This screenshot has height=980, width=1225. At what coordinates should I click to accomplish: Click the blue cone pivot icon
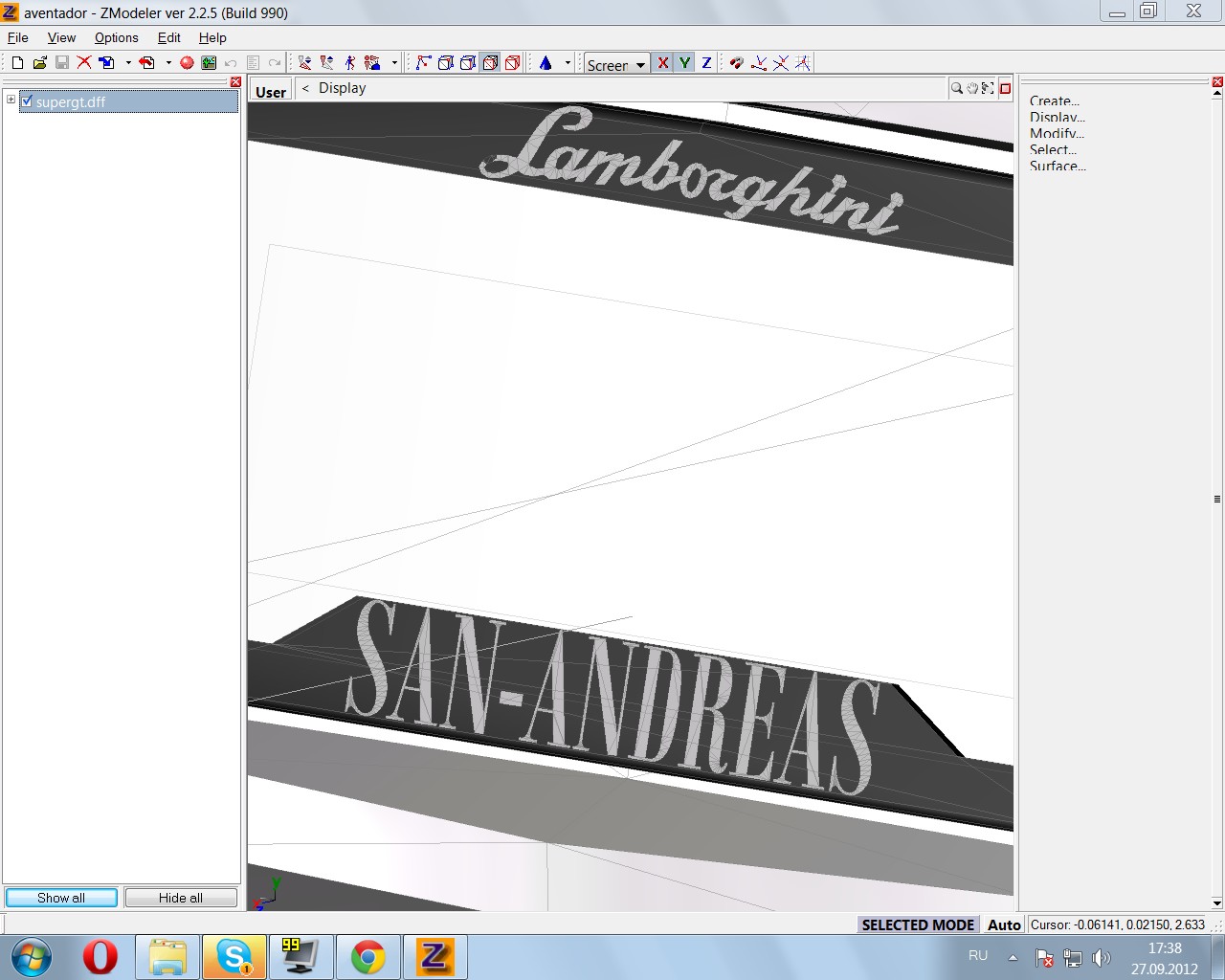pos(546,63)
